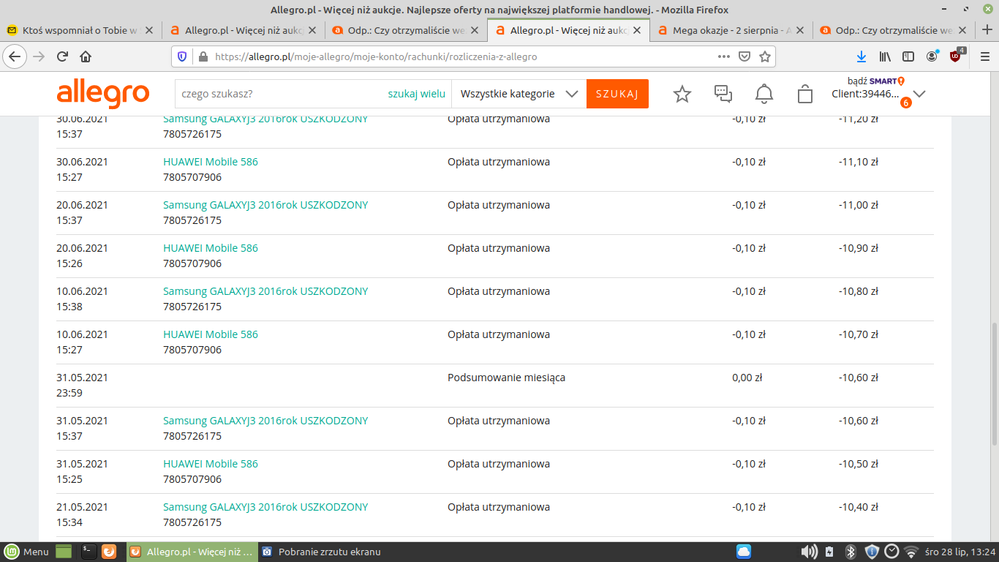Click the 'szukaj wielu' link
Viewport: 999px width, 562px height.
(x=417, y=94)
